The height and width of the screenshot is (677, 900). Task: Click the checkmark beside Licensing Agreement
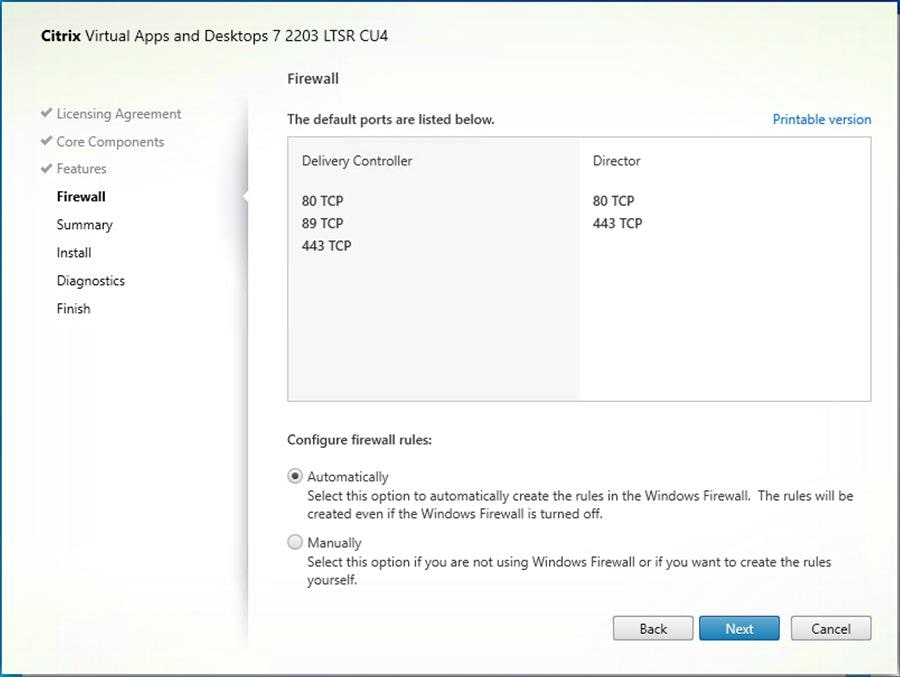(45, 113)
